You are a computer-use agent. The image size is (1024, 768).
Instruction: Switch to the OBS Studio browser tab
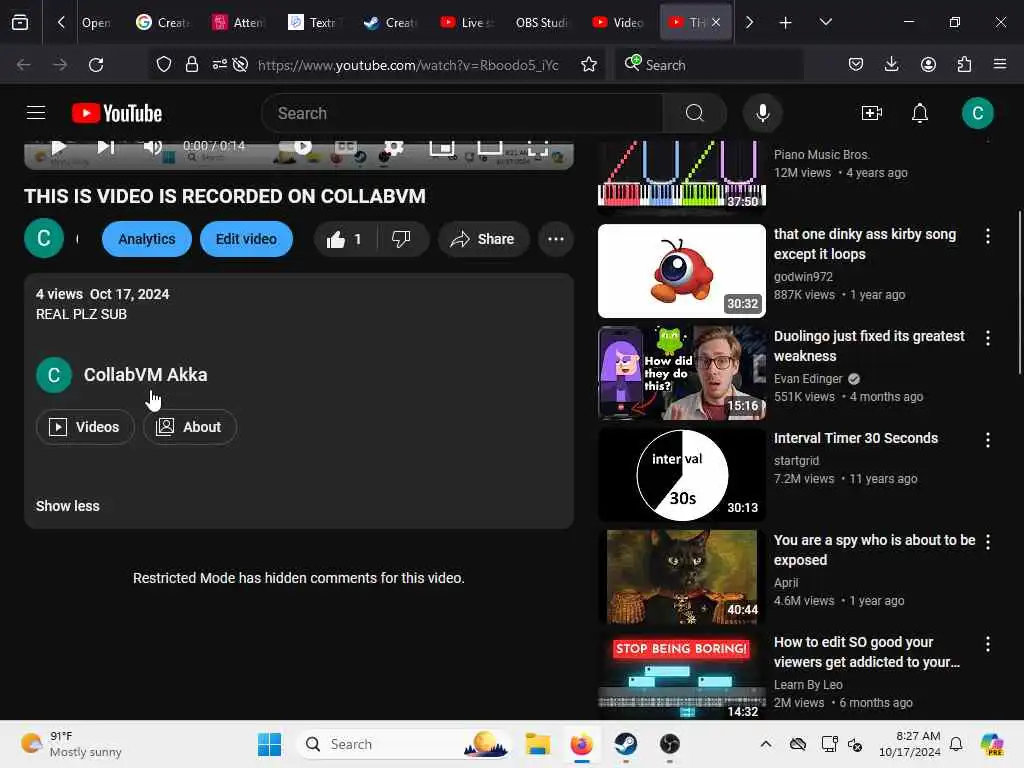coord(541,22)
